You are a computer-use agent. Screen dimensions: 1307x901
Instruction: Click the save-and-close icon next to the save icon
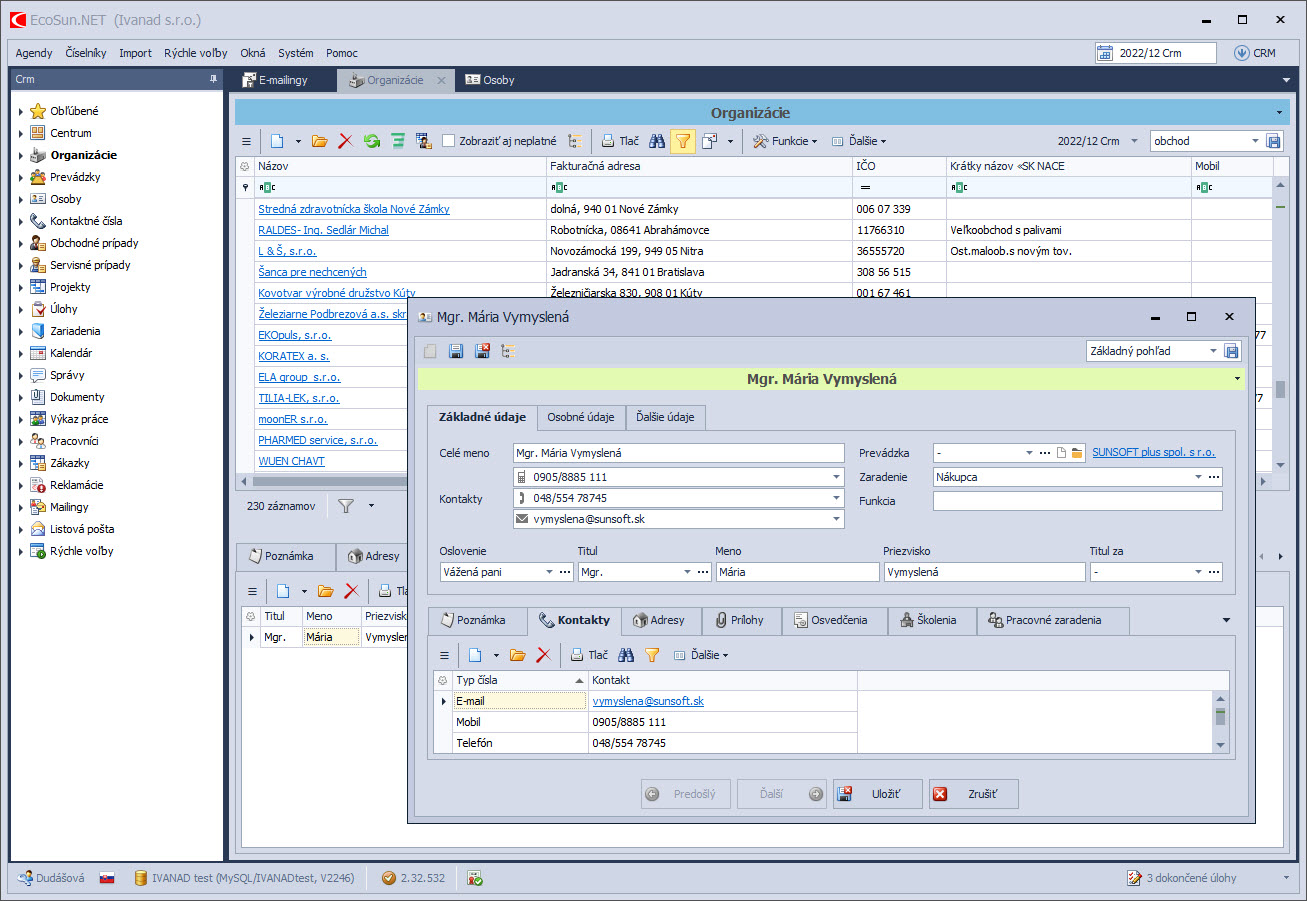pyautogui.click(x=482, y=351)
